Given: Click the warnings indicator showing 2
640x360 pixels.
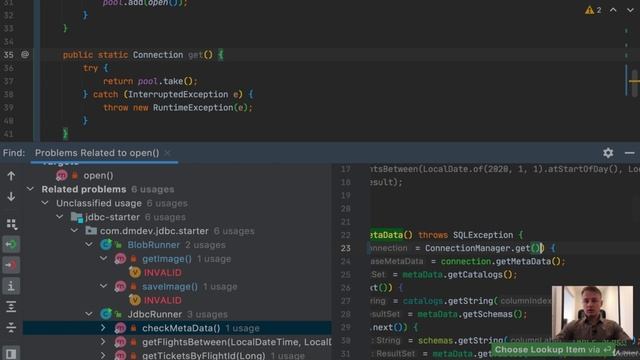Looking at the screenshot, I should (x=593, y=10).
